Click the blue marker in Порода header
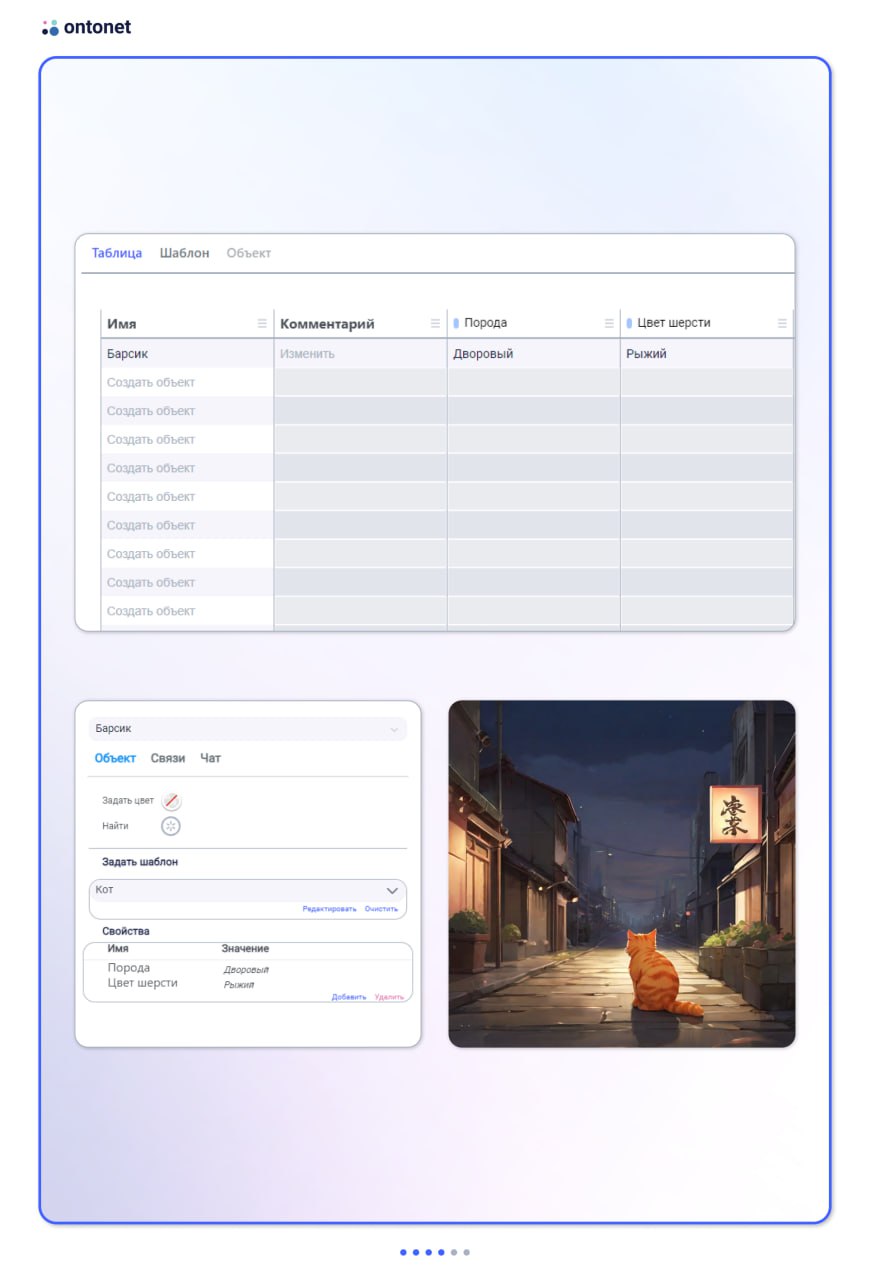Viewport: 870px width, 1280px height. (x=457, y=323)
